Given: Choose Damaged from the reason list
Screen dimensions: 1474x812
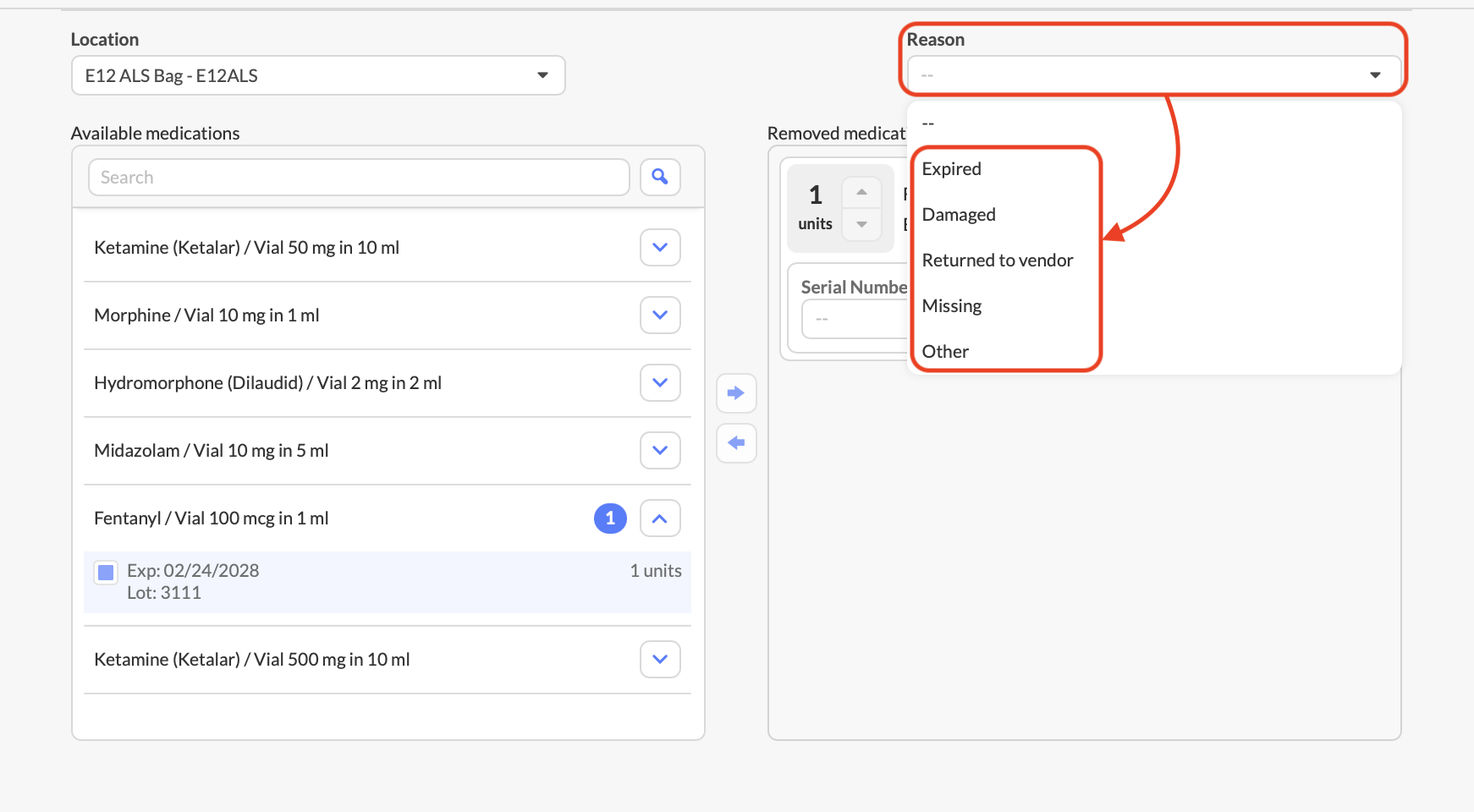Looking at the screenshot, I should point(959,215).
